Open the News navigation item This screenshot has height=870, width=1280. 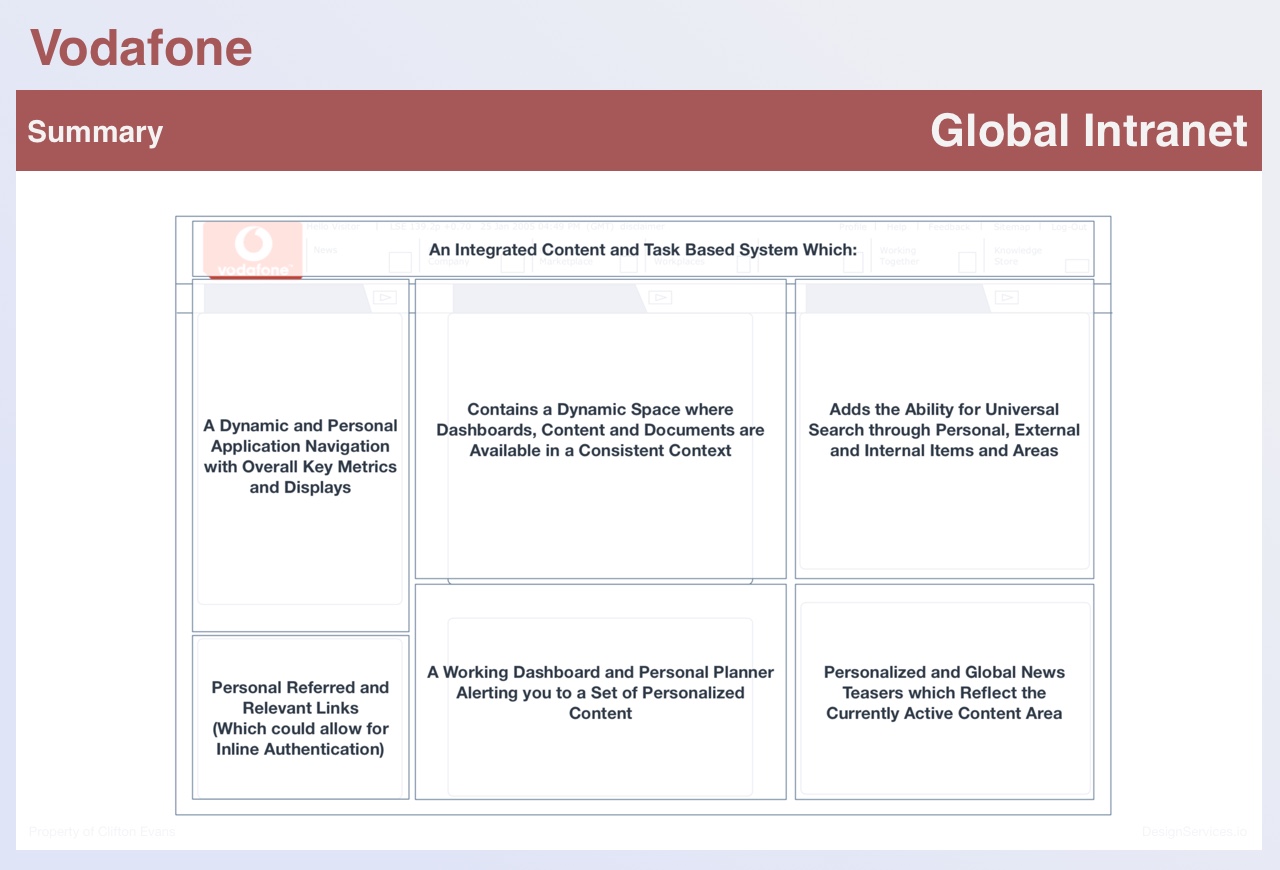click(x=325, y=250)
